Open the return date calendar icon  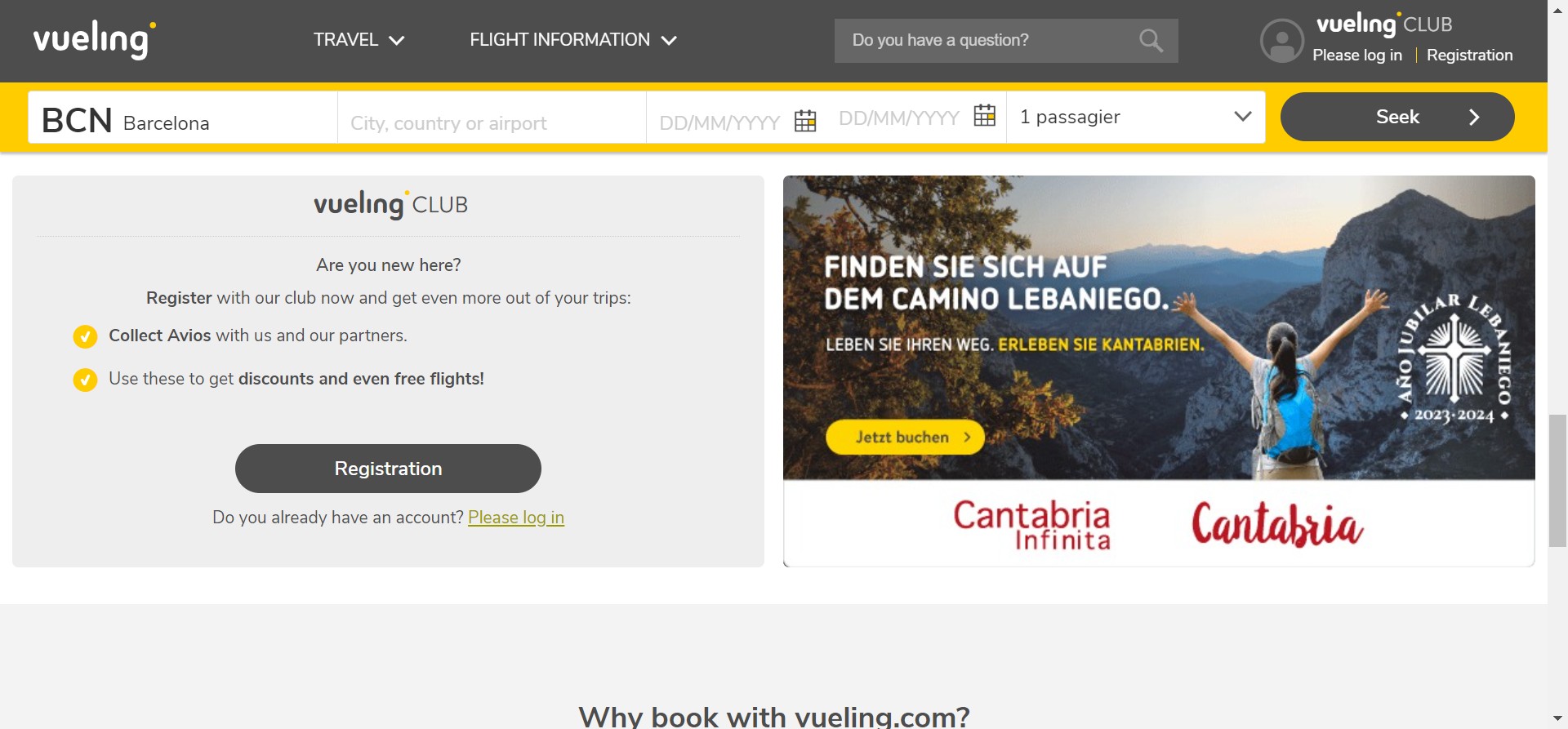985,116
